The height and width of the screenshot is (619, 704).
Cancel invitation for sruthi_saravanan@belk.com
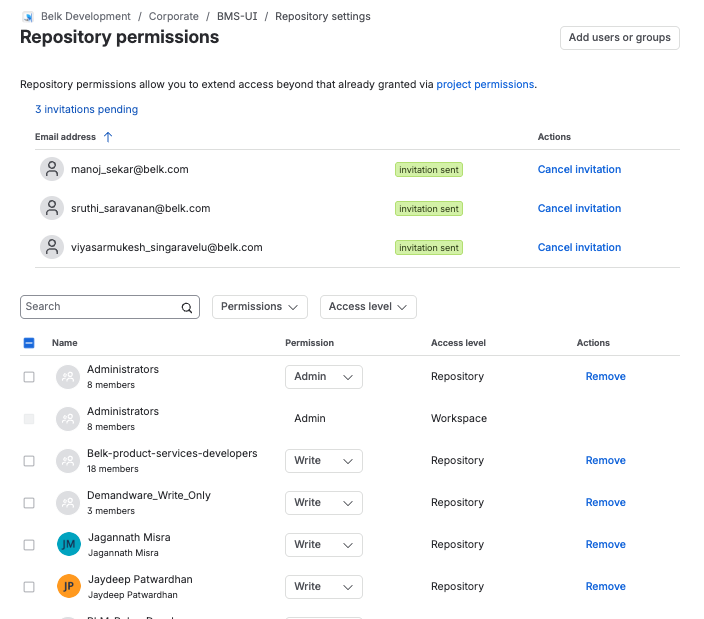(579, 208)
